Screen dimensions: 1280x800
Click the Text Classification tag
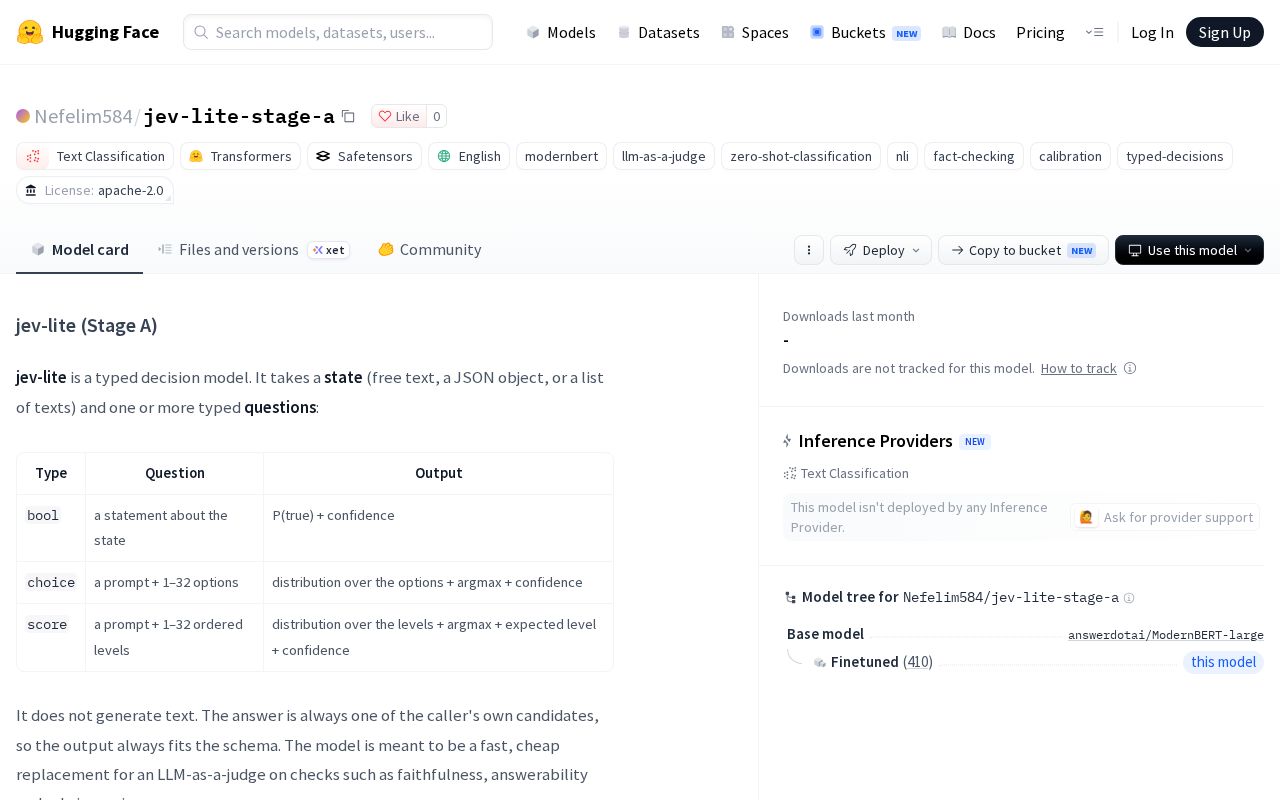click(95, 156)
